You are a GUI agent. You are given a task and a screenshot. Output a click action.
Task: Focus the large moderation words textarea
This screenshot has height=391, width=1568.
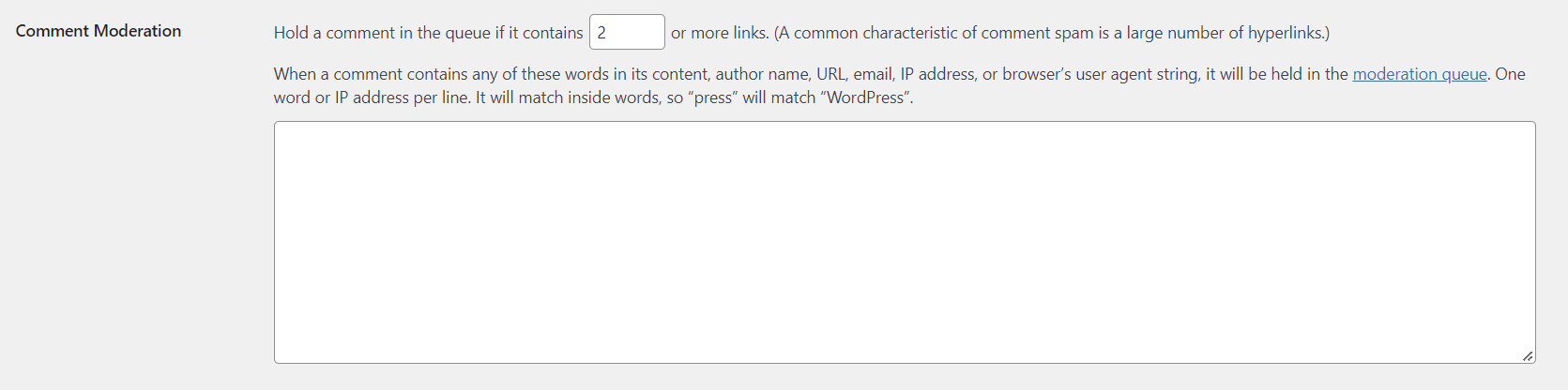[904, 242]
